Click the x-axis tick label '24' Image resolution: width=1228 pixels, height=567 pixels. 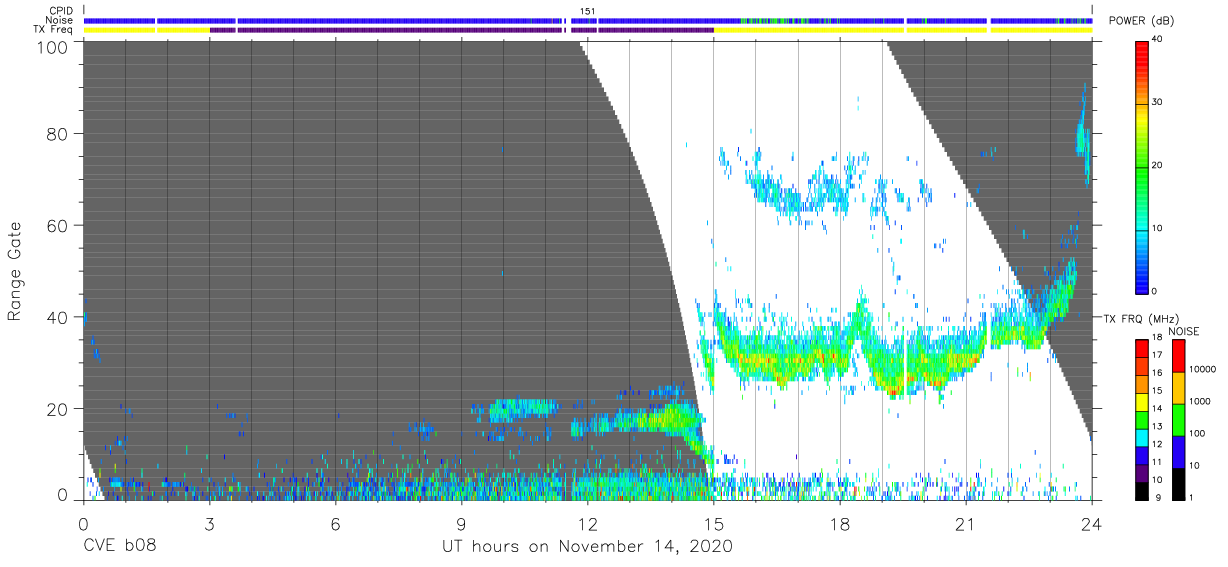[x=1091, y=523]
